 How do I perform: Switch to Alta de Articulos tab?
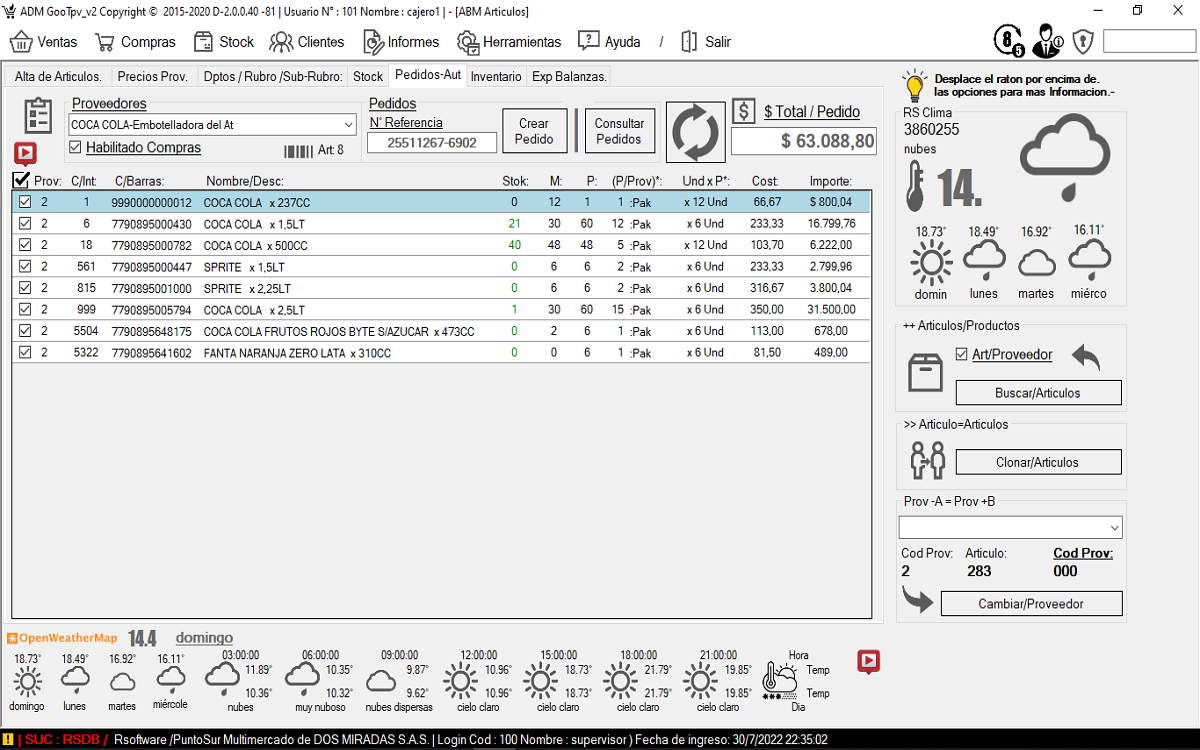(x=58, y=76)
